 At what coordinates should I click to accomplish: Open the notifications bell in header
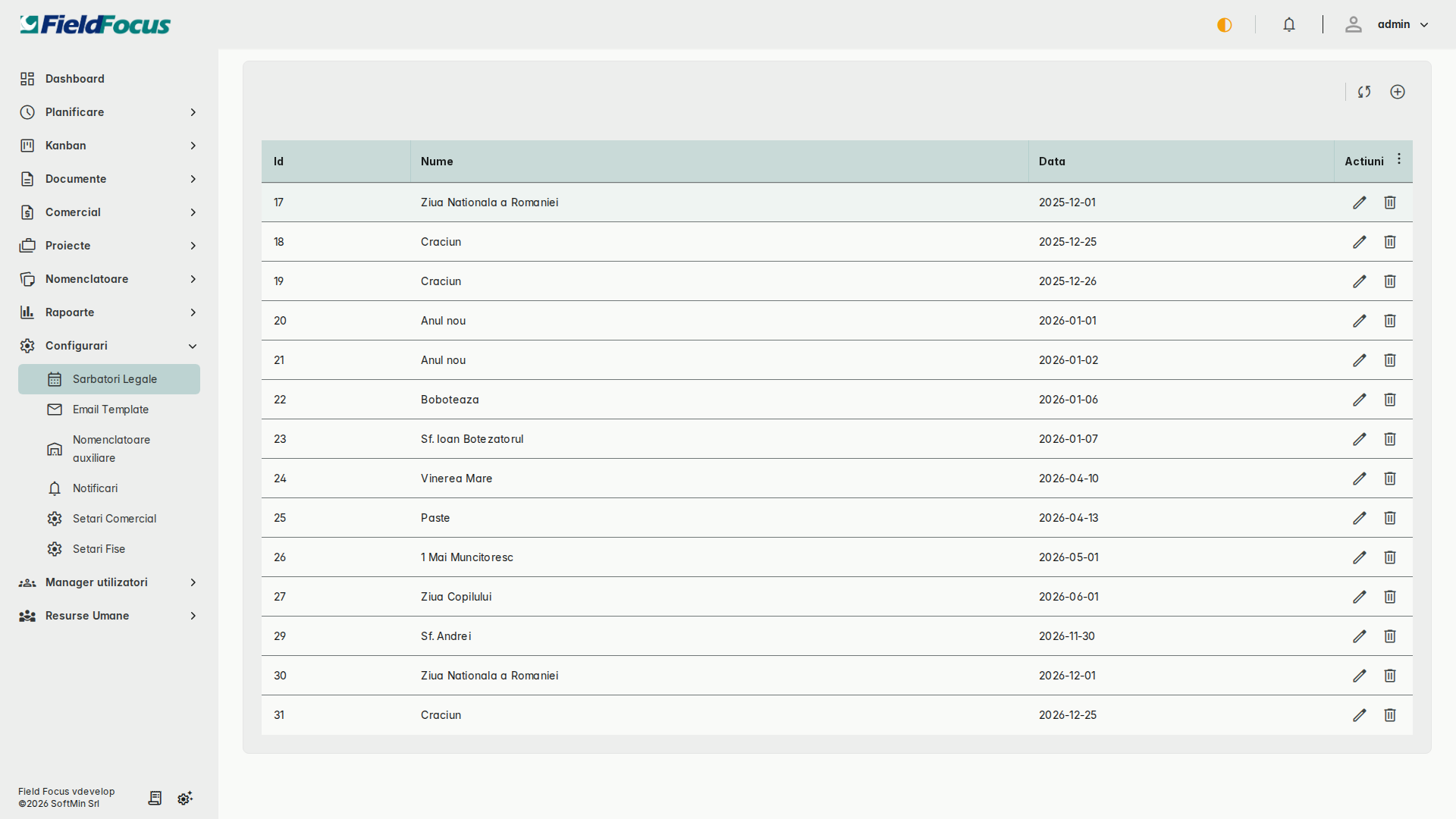(x=1289, y=25)
